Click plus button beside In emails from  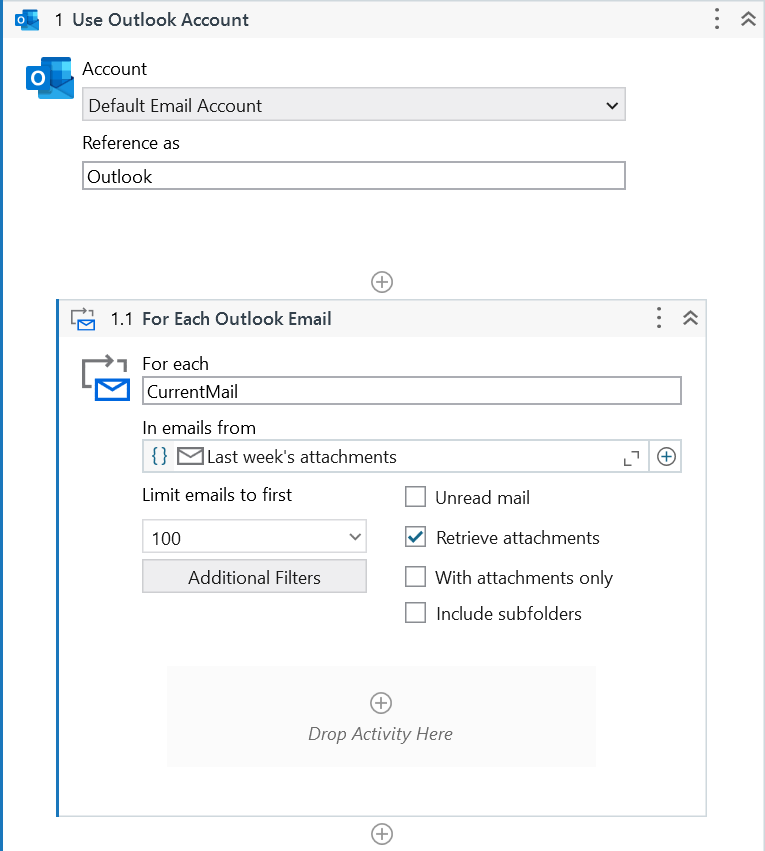(x=666, y=457)
